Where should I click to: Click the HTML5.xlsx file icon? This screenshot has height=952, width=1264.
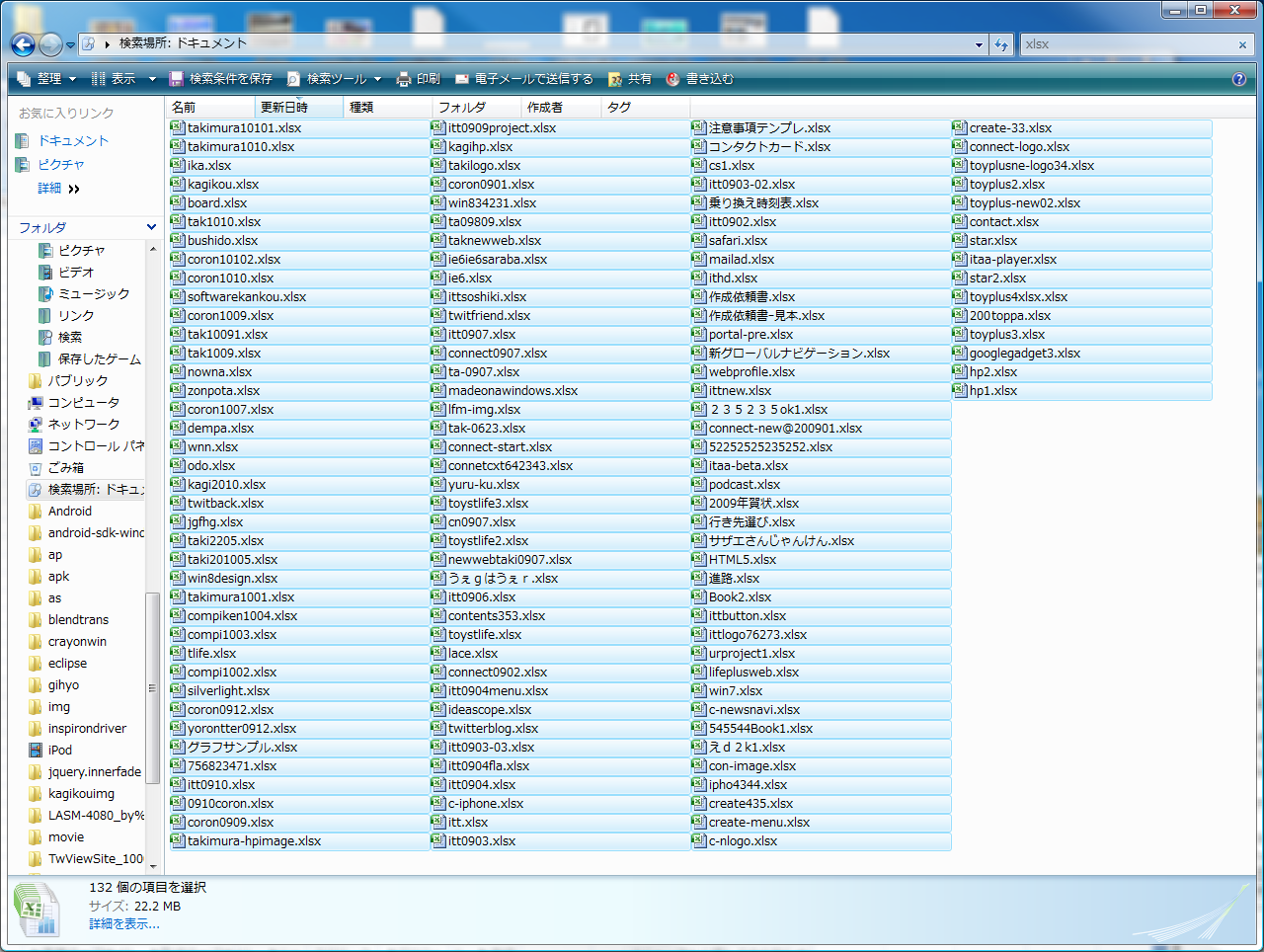(699, 559)
